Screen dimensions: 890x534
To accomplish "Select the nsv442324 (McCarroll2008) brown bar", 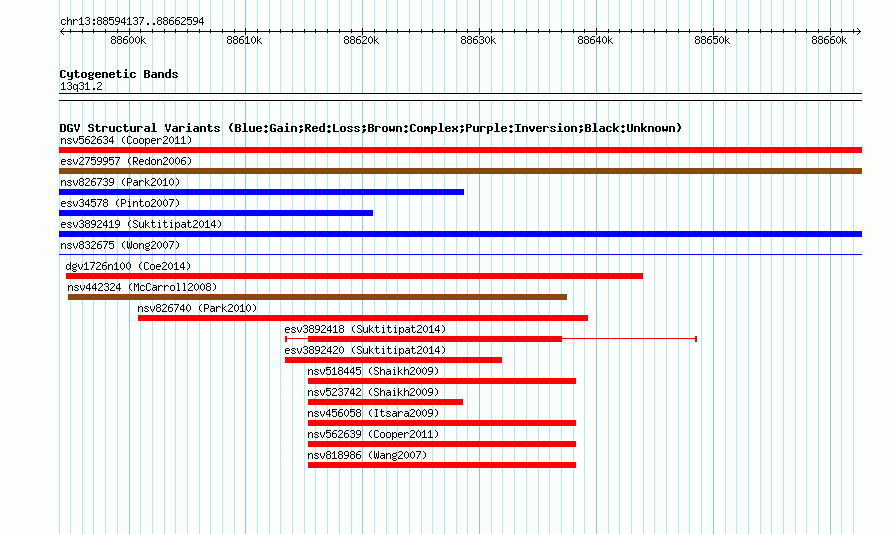I will coord(317,297).
